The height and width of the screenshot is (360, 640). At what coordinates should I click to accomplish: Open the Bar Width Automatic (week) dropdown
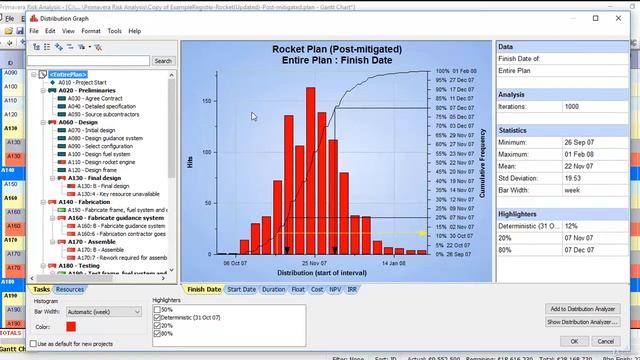coord(104,312)
